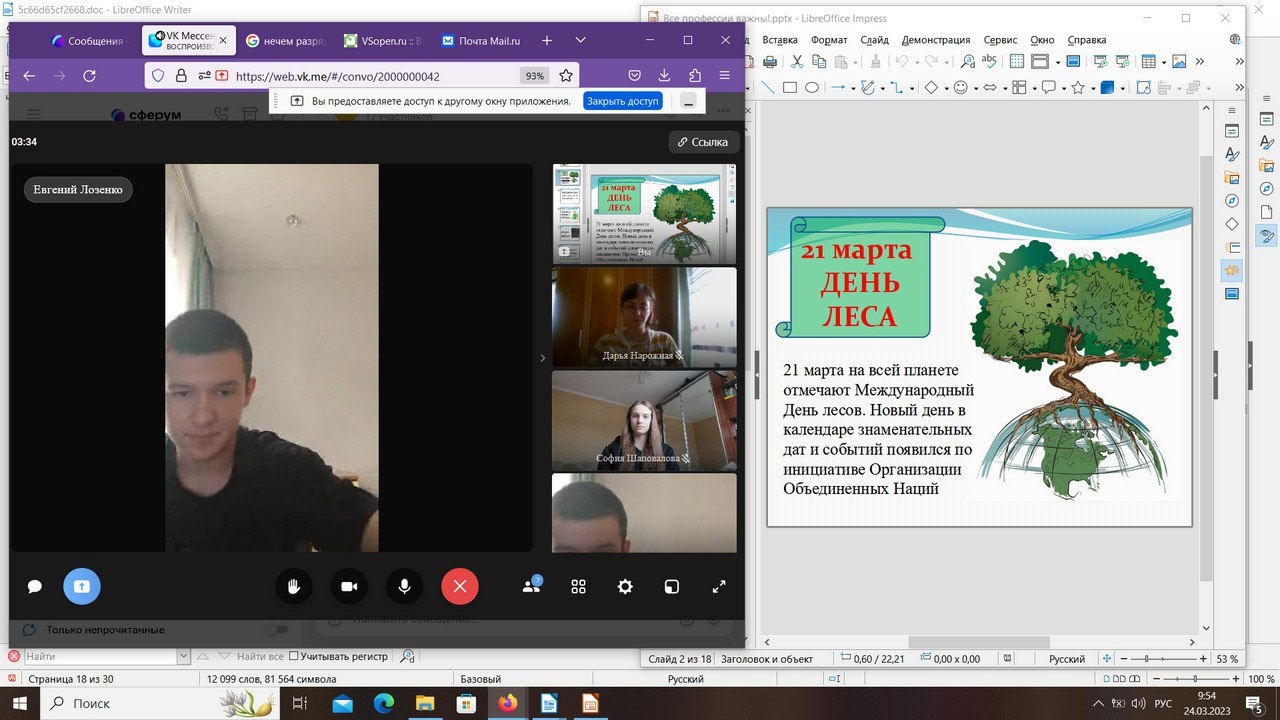Insert image icon in Impress toolbar
Viewport: 1280px width, 720px height.
[x=1179, y=61]
